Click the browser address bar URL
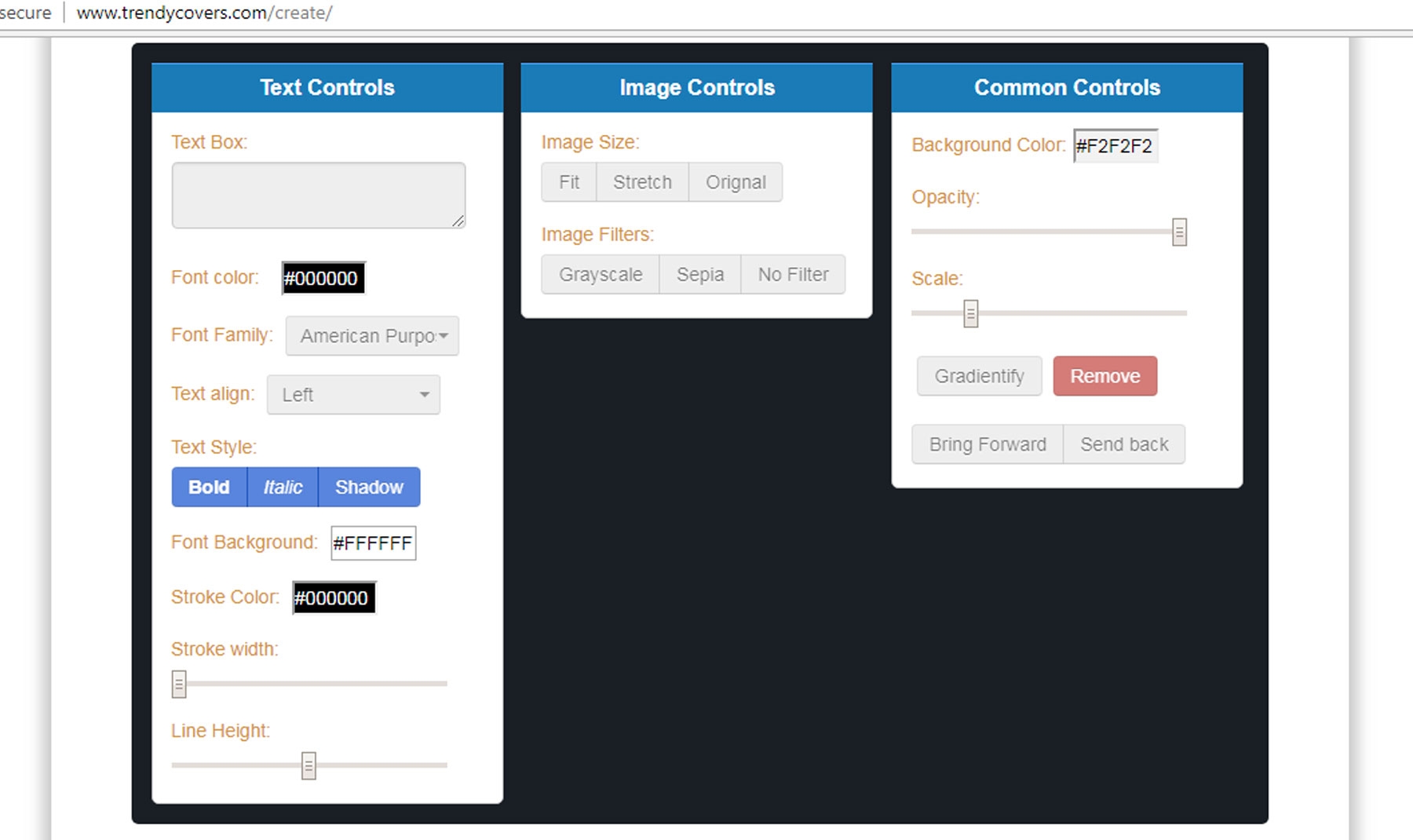Image resolution: width=1413 pixels, height=840 pixels. click(x=204, y=13)
